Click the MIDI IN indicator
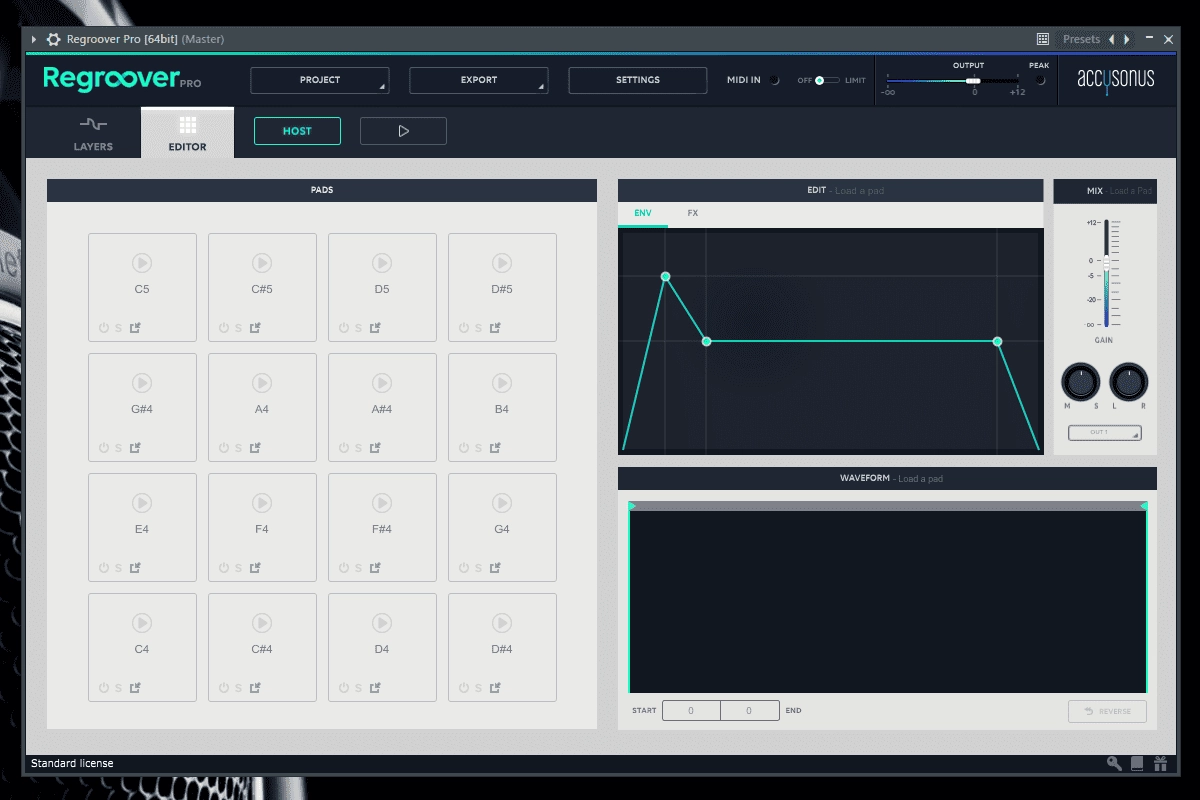The width and height of the screenshot is (1200, 800). pos(774,80)
